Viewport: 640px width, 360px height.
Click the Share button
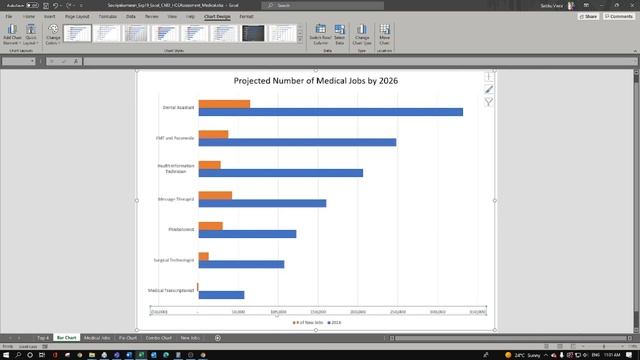pos(589,17)
